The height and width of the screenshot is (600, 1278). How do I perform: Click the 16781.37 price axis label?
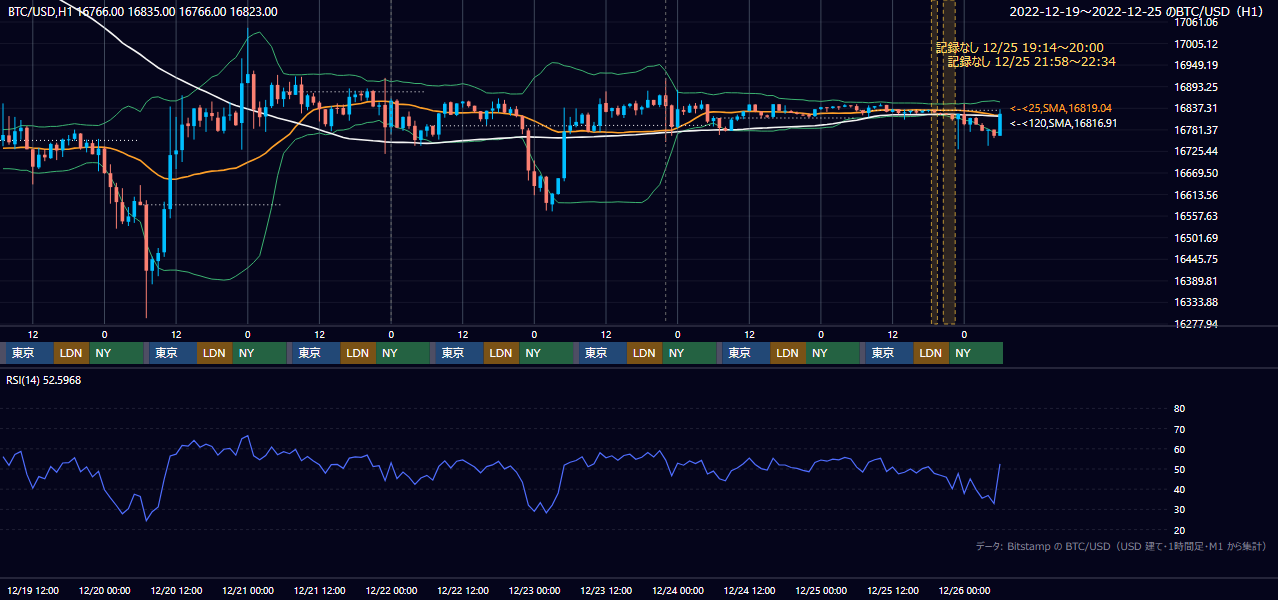pos(1195,130)
